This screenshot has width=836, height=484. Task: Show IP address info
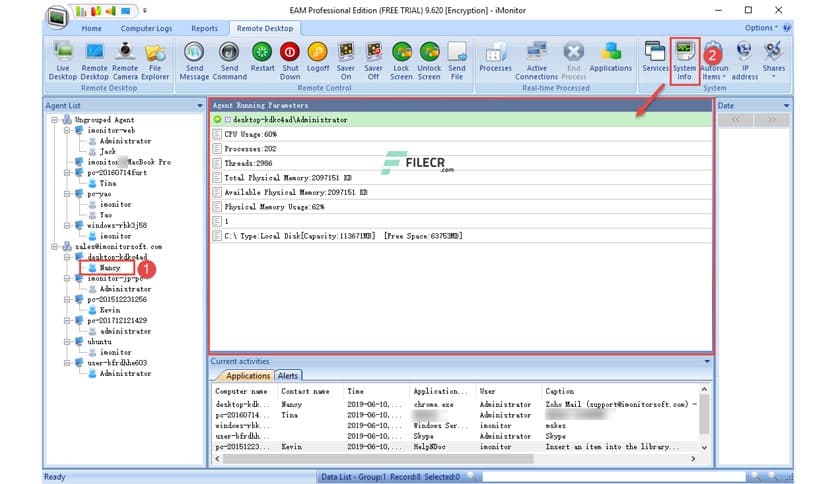[745, 61]
